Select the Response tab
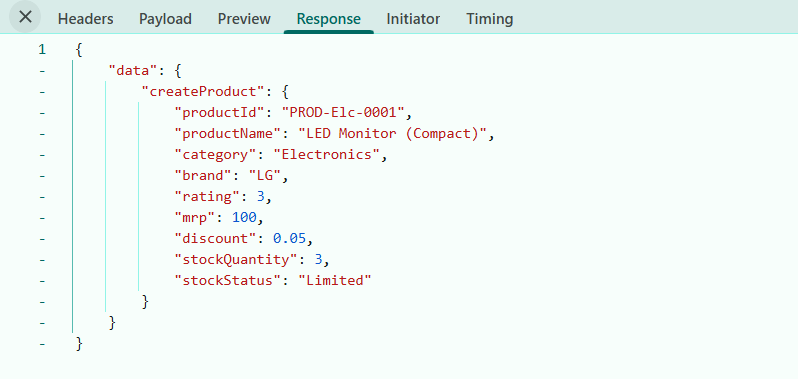This screenshot has height=379, width=798. click(329, 19)
